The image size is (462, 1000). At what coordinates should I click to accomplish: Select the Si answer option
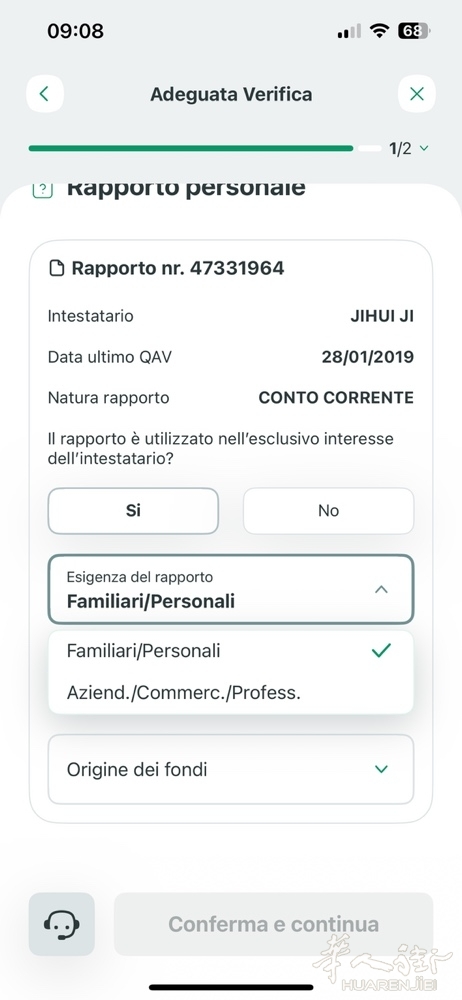point(133,511)
